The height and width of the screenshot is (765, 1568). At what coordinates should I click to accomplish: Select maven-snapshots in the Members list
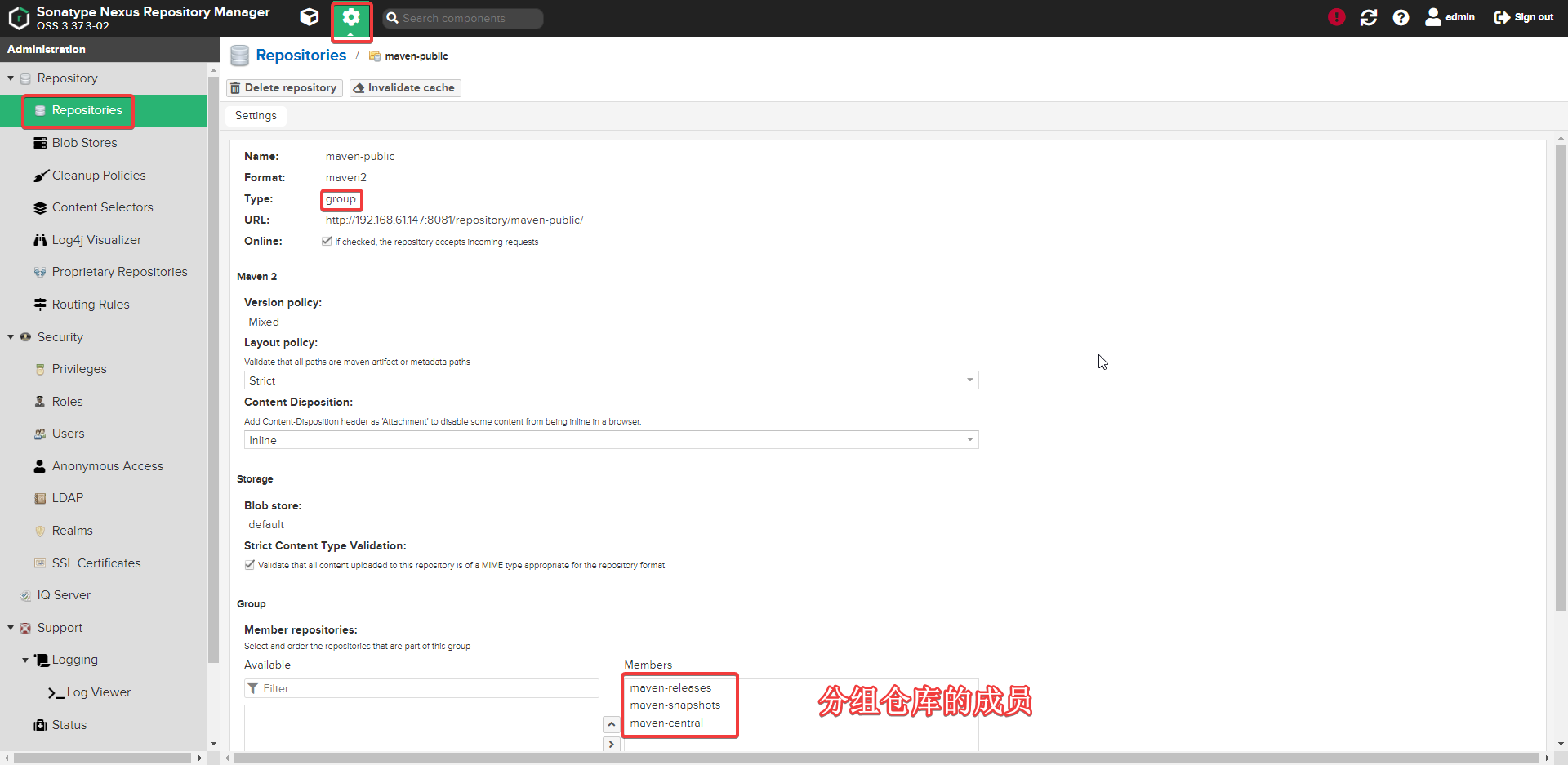tap(675, 705)
